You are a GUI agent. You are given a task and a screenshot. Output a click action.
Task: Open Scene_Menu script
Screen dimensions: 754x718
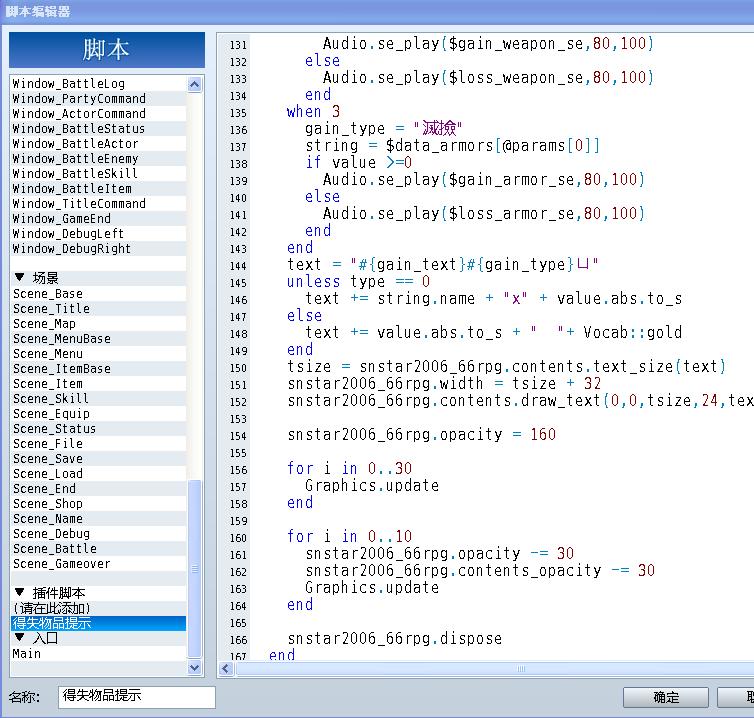click(x=98, y=353)
